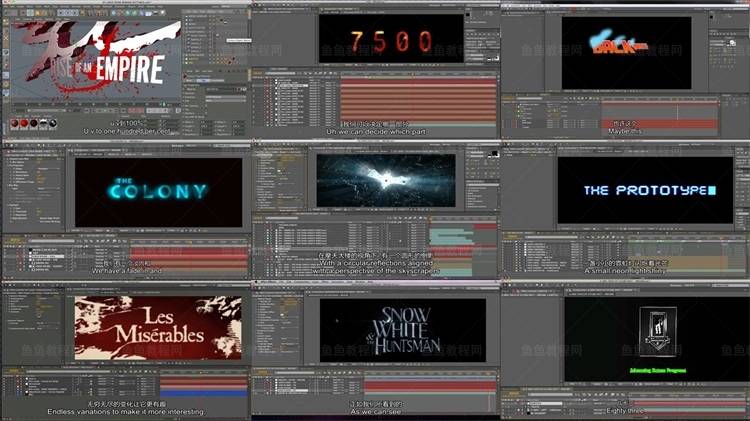750x421 pixels.
Task: Click The Prototype composition preview
Action: pos(645,190)
